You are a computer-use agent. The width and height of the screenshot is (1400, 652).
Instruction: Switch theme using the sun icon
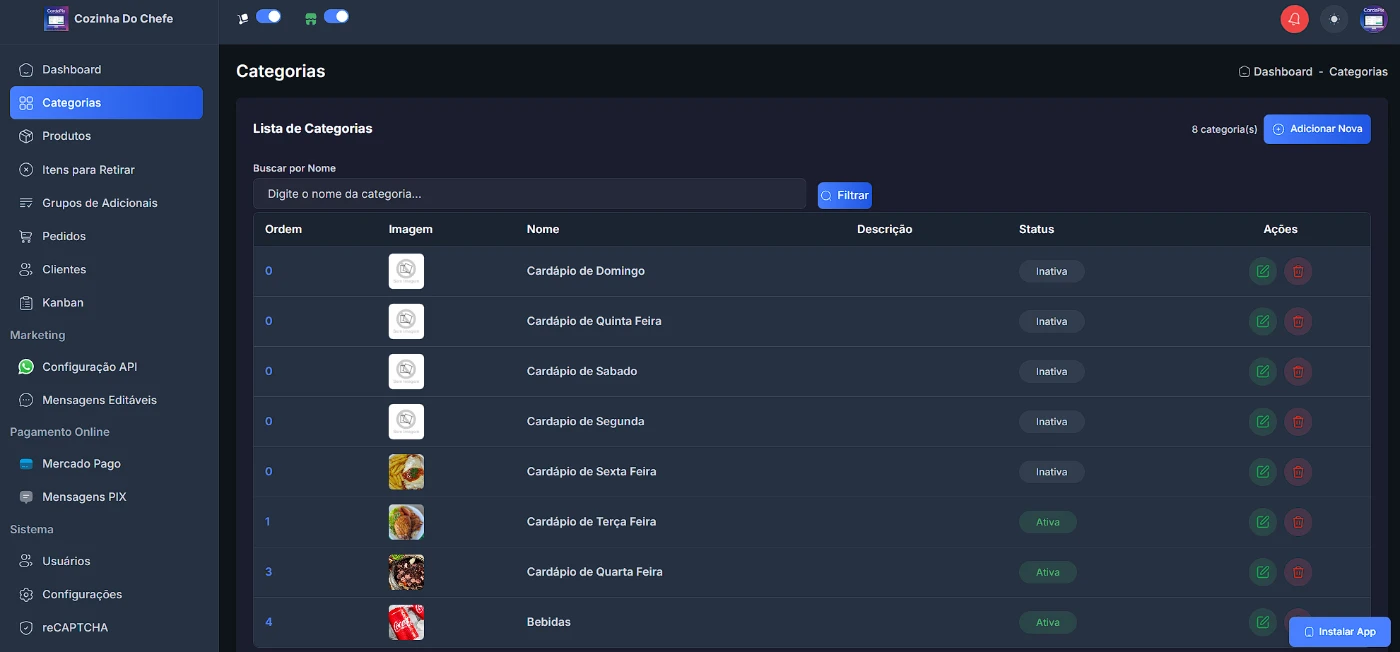coord(1334,19)
